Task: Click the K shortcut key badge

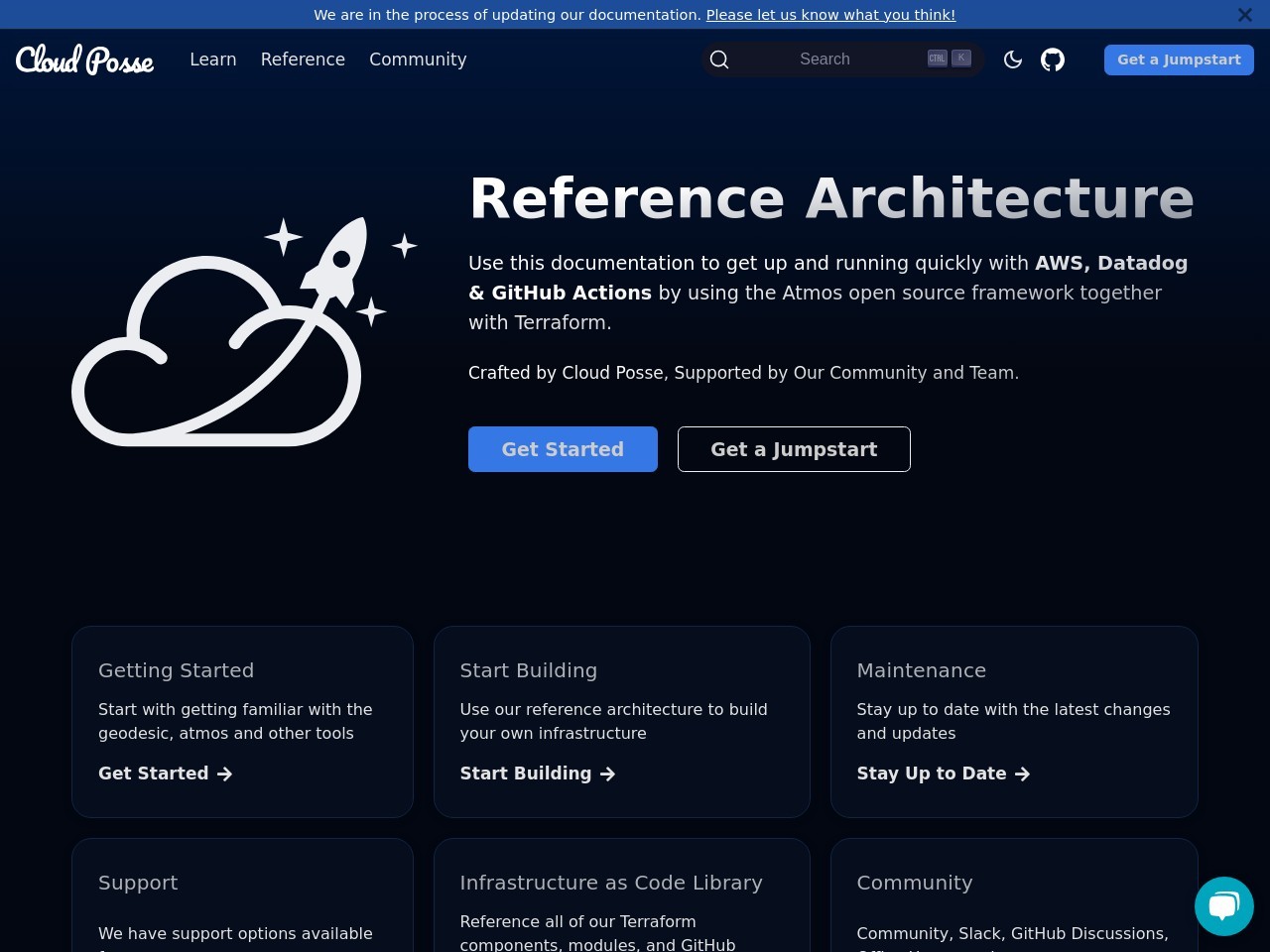Action: point(961,59)
